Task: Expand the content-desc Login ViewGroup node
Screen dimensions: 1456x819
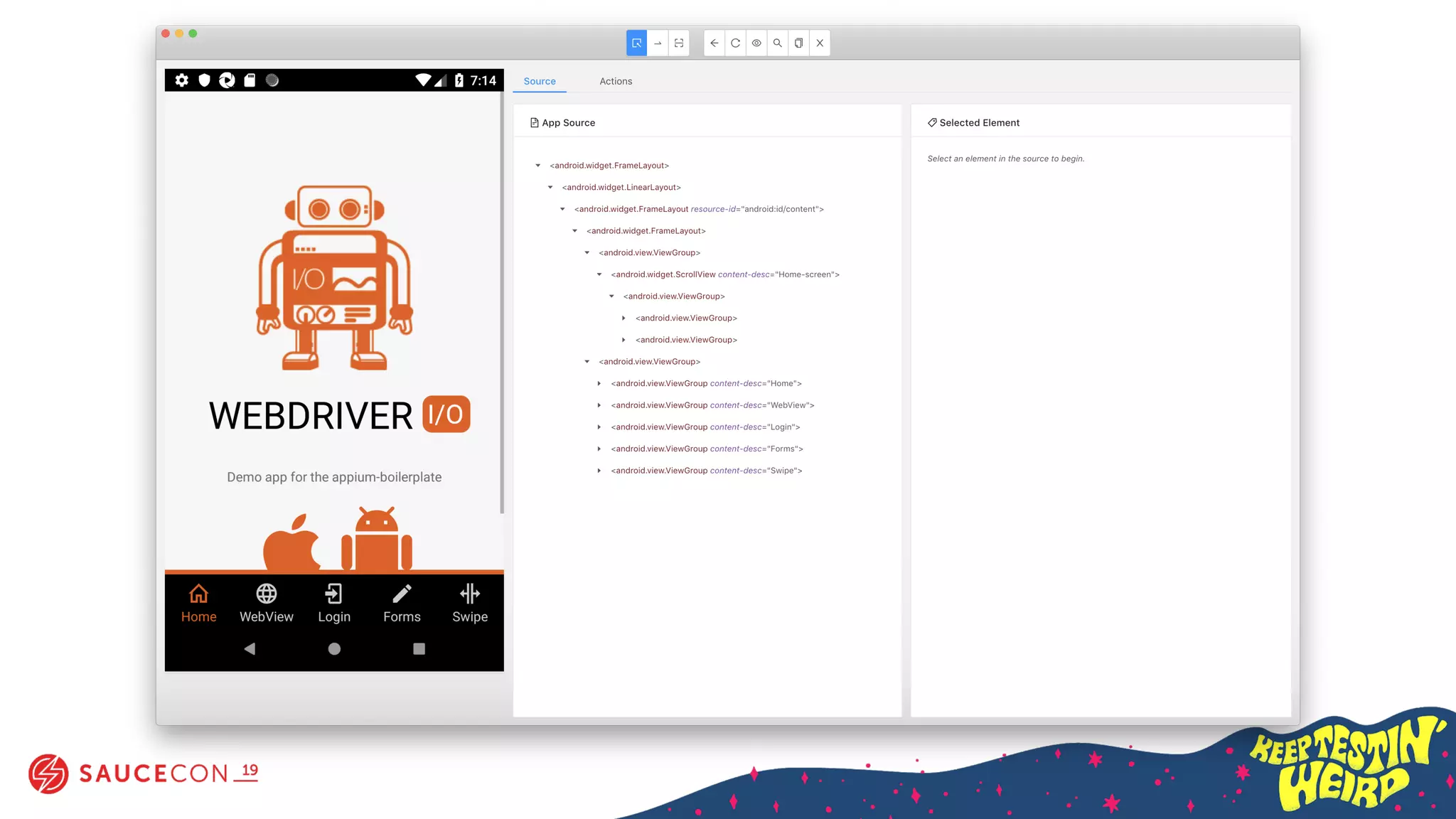Action: point(599,427)
